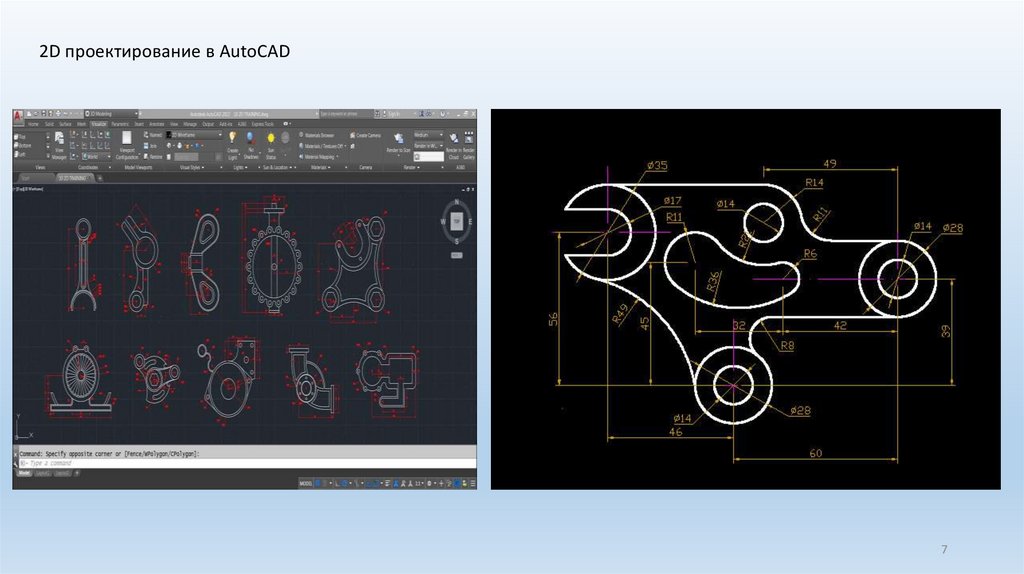Switch to the Insert ribbon tab
The height and width of the screenshot is (574, 1024).
click(x=139, y=123)
